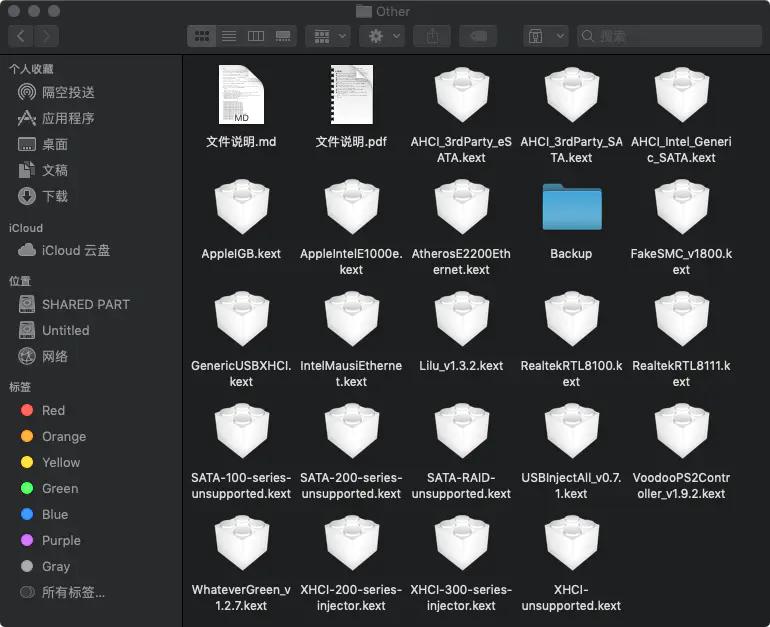Select the Red tag
Image resolution: width=770 pixels, height=627 pixels.
tap(43, 410)
